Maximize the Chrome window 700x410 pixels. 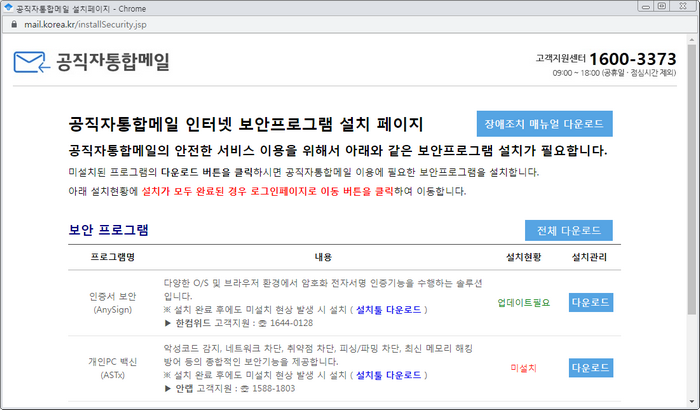tap(662, 6)
